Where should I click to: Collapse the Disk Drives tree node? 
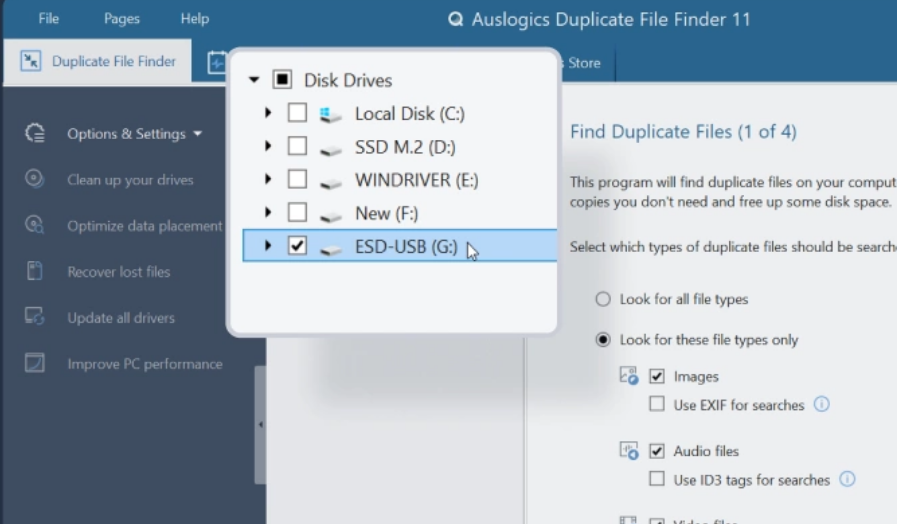point(254,80)
